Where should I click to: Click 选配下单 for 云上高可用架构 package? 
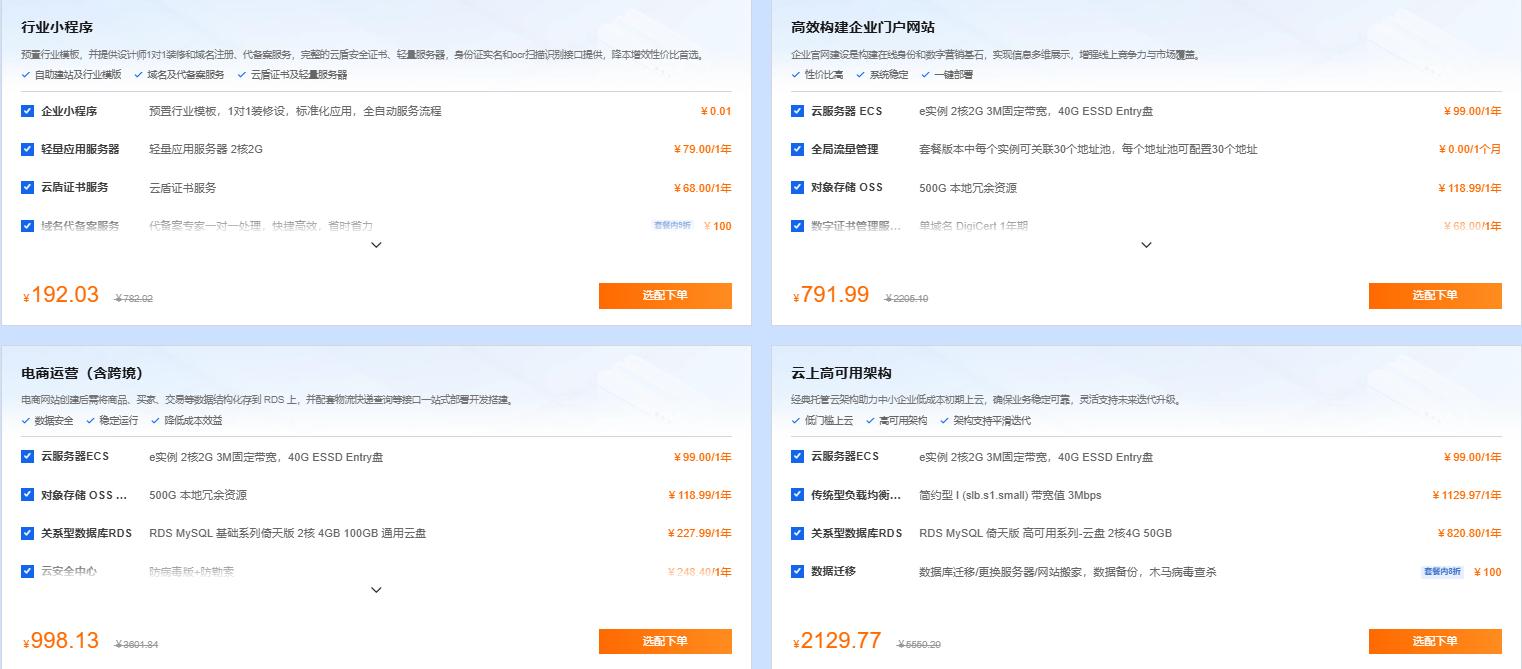[1435, 641]
